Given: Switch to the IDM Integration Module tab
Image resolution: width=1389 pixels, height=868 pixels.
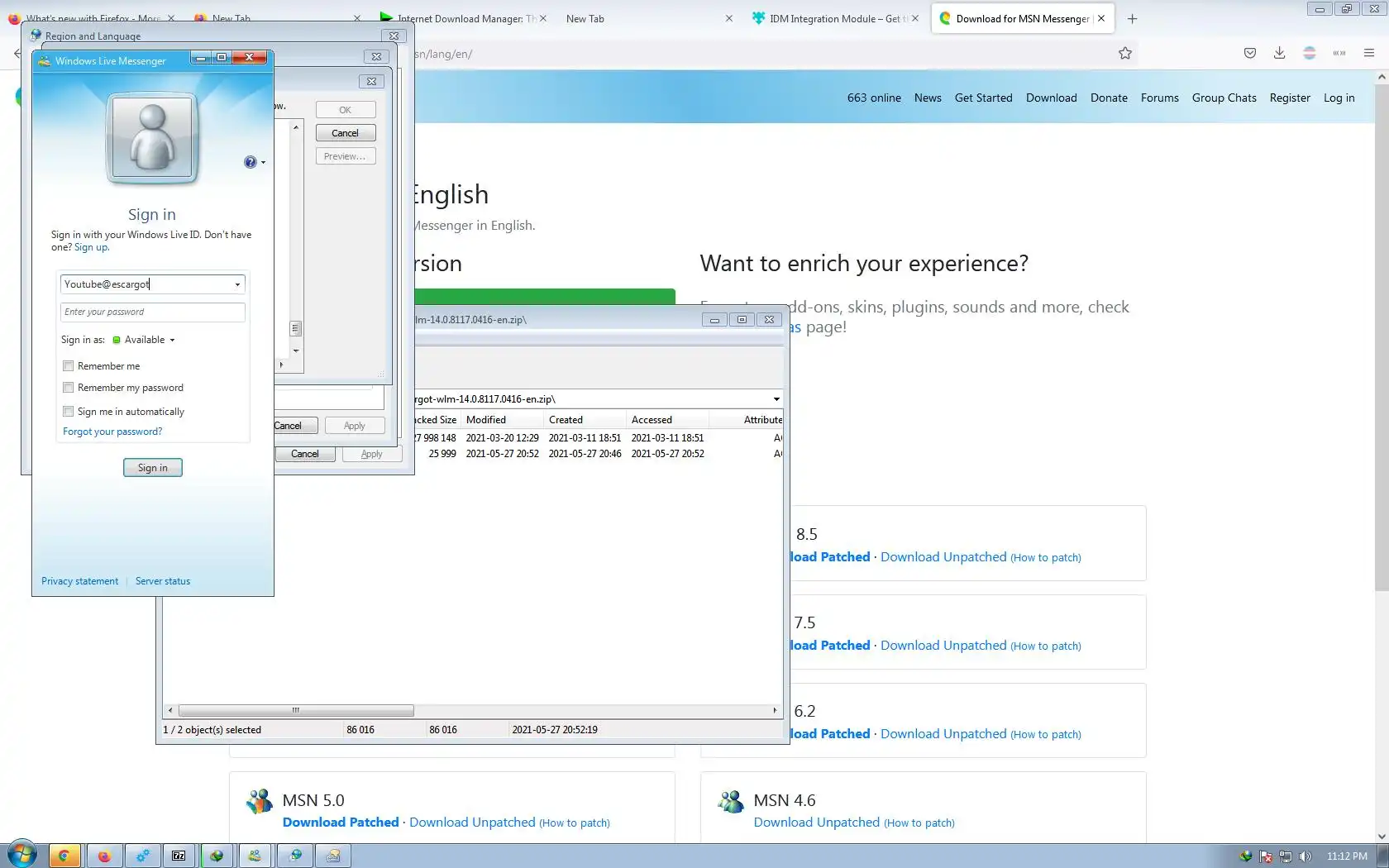Looking at the screenshot, I should pyautogui.click(x=835, y=18).
